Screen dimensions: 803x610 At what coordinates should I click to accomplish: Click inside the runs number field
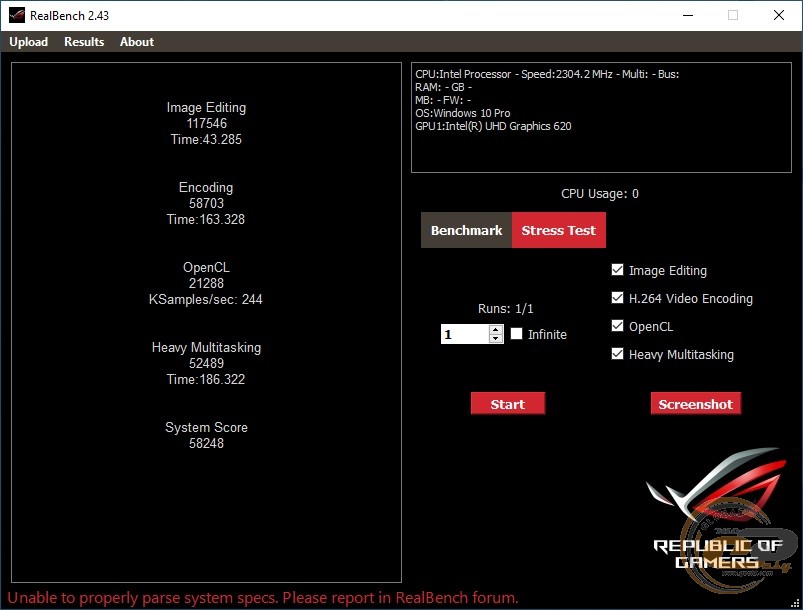tap(464, 335)
